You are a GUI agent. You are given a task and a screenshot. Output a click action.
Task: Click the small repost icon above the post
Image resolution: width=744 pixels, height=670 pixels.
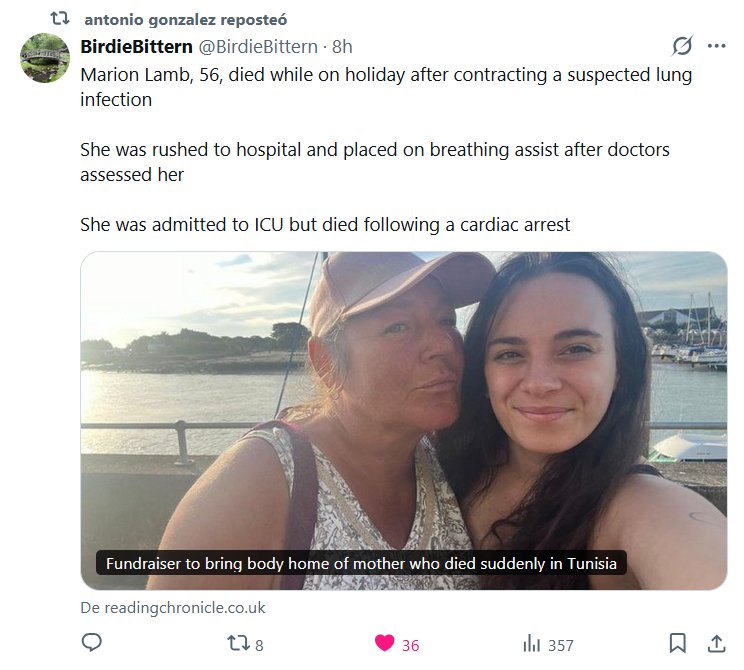[59, 19]
